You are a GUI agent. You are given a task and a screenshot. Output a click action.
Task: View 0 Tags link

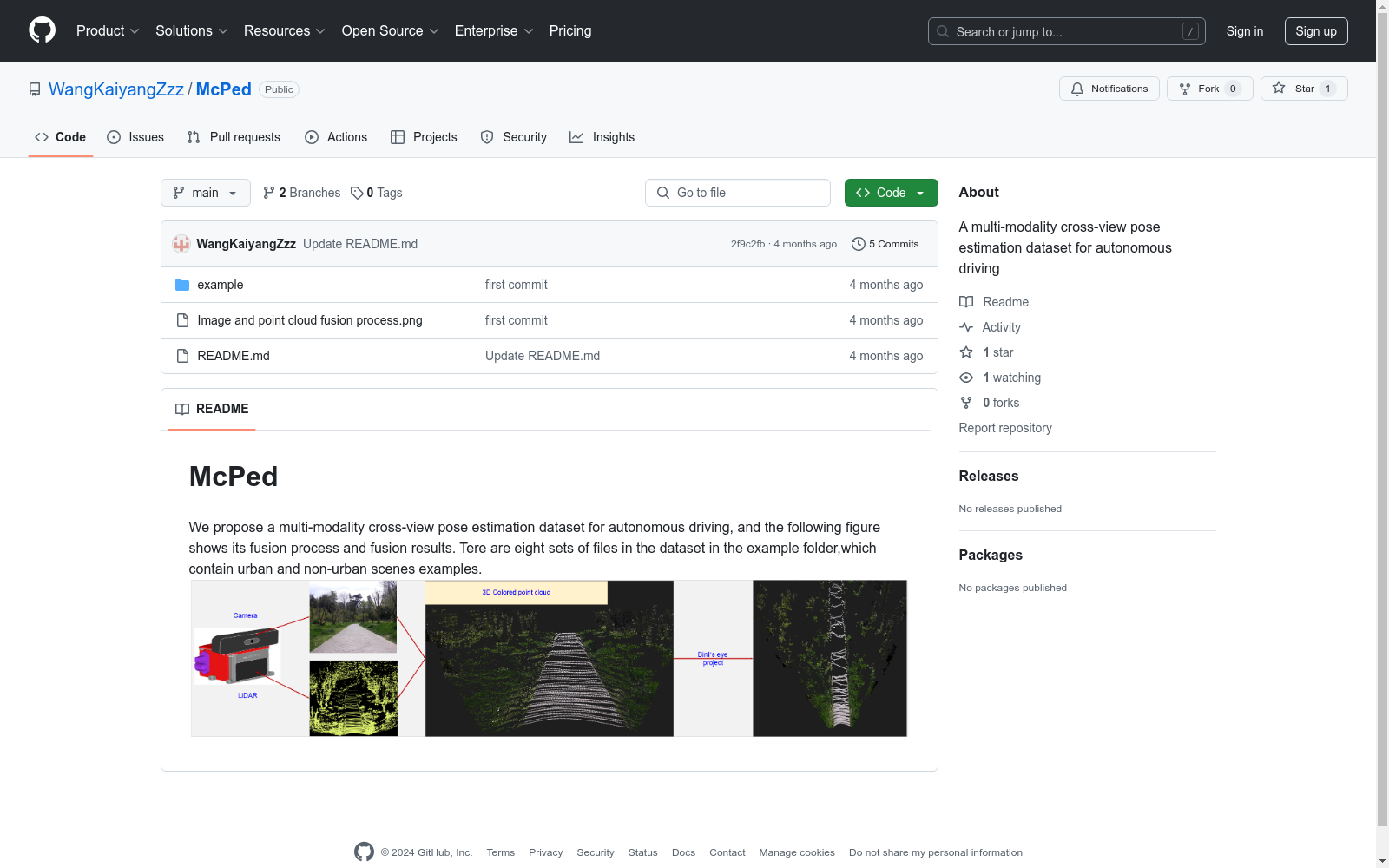[x=377, y=193]
